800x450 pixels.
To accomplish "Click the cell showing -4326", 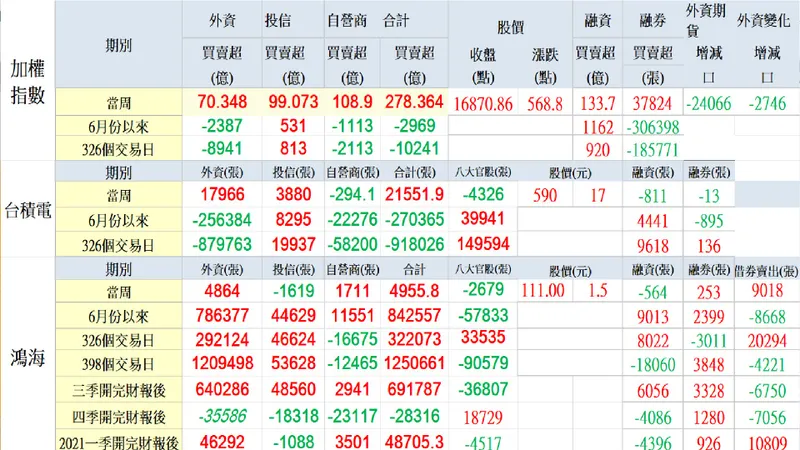I will [483, 194].
